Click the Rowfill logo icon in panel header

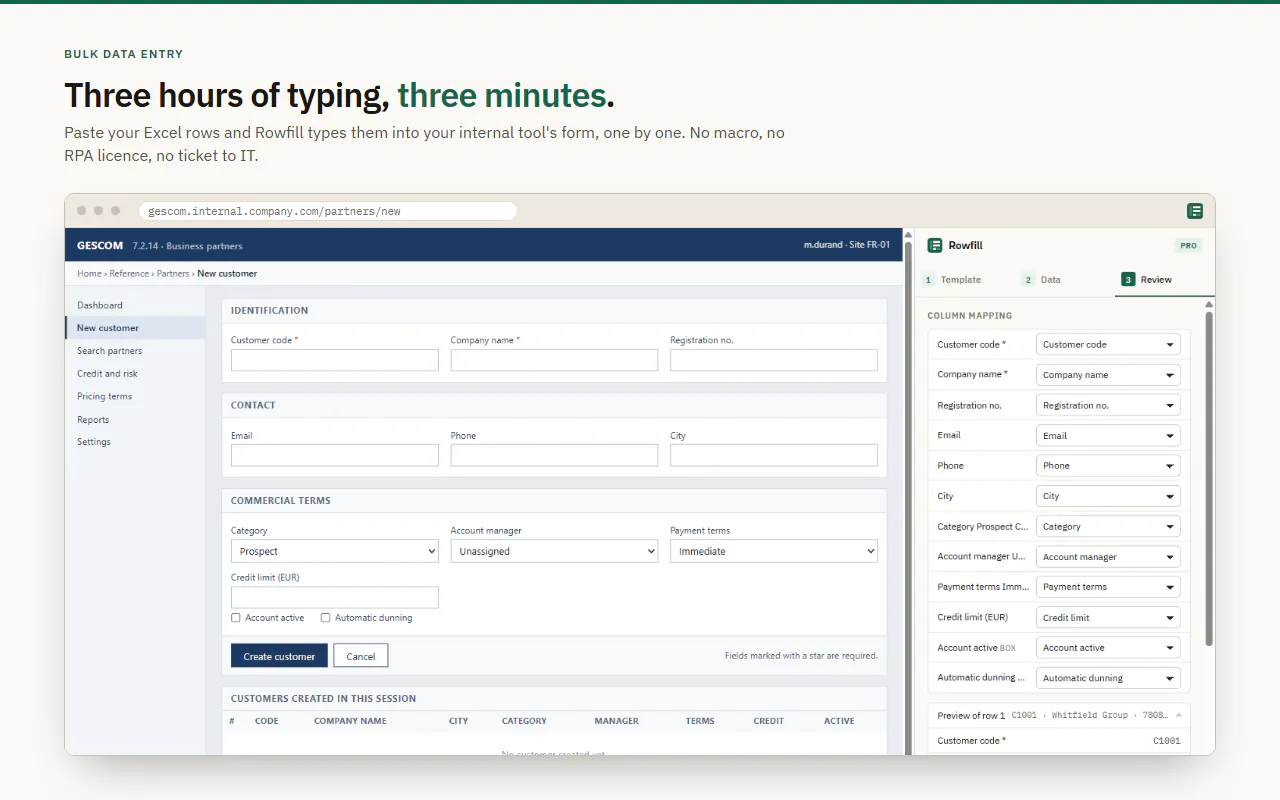935,245
